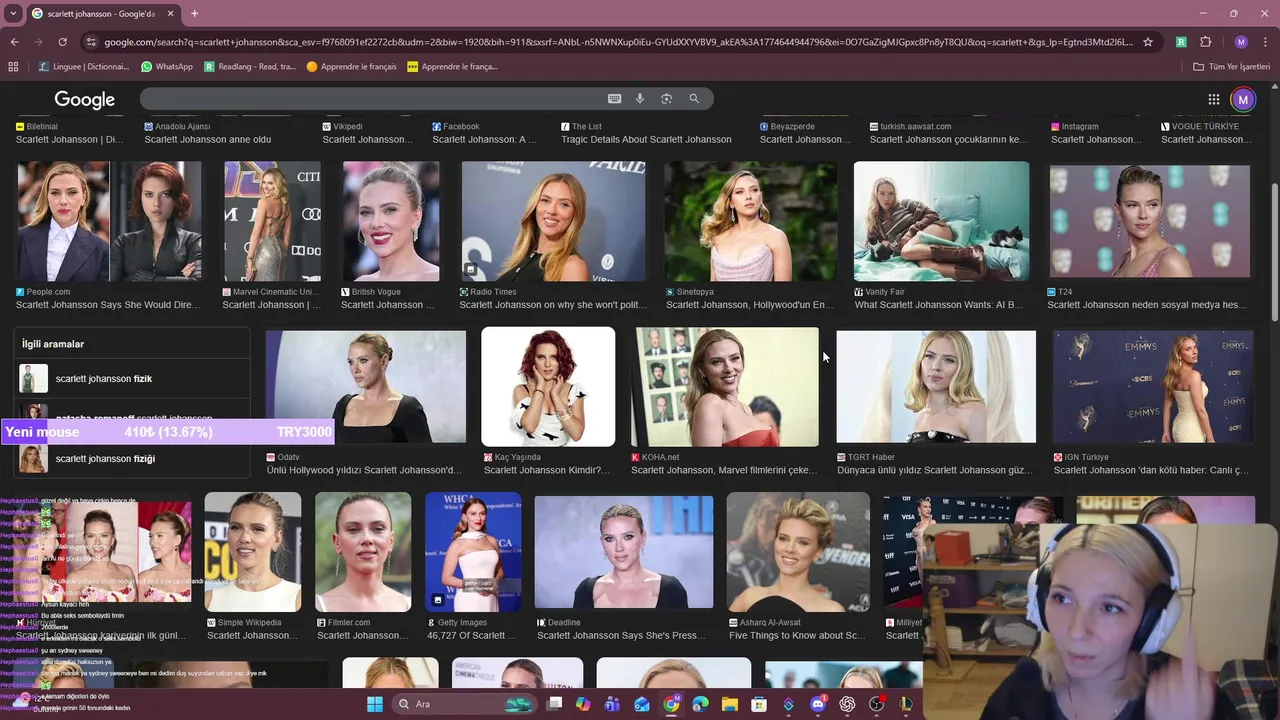
Task: Launch Copilot from the taskbar
Action: [583, 704]
